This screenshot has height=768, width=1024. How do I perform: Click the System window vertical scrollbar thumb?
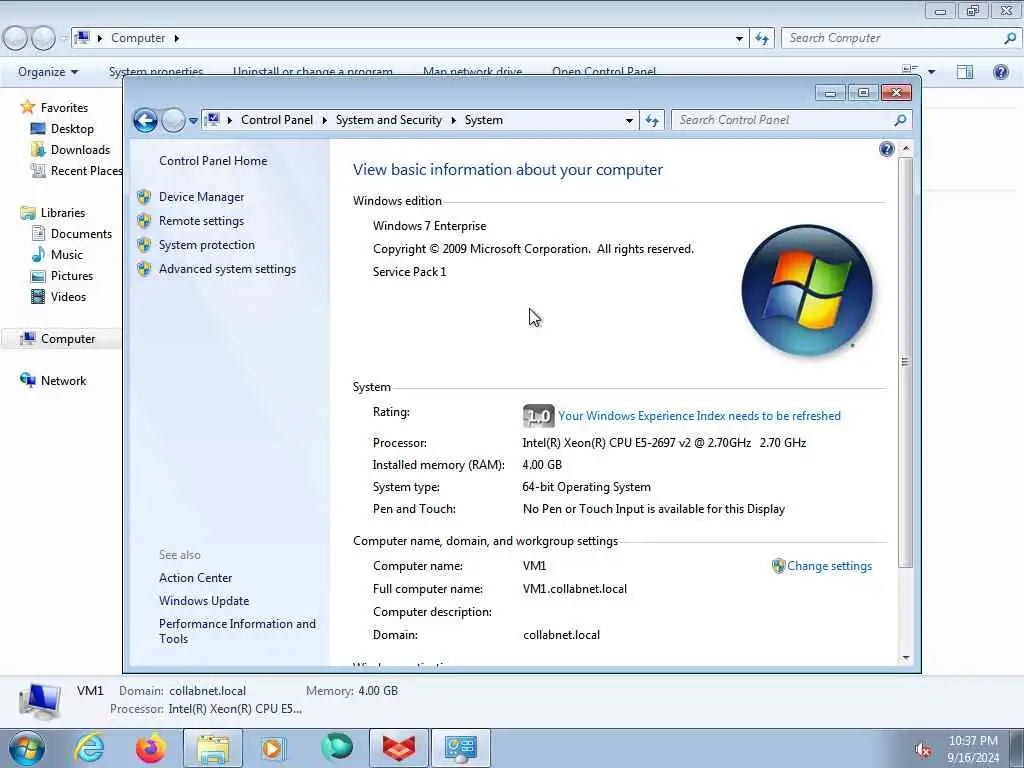point(905,362)
